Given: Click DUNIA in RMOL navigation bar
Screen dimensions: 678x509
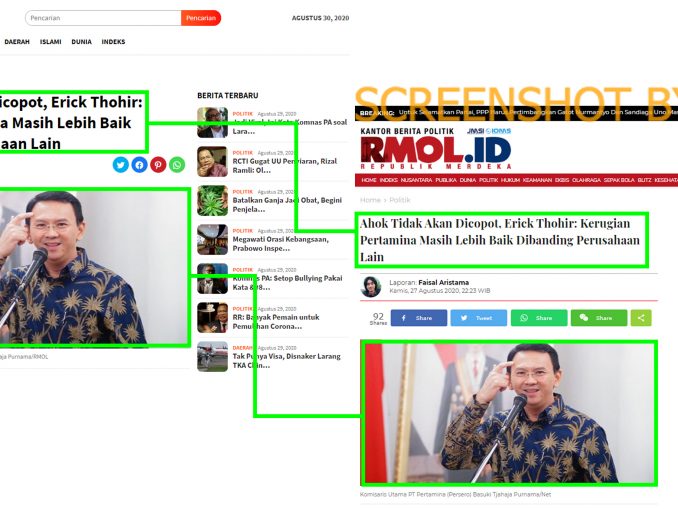Looking at the screenshot, I should click(x=467, y=180).
